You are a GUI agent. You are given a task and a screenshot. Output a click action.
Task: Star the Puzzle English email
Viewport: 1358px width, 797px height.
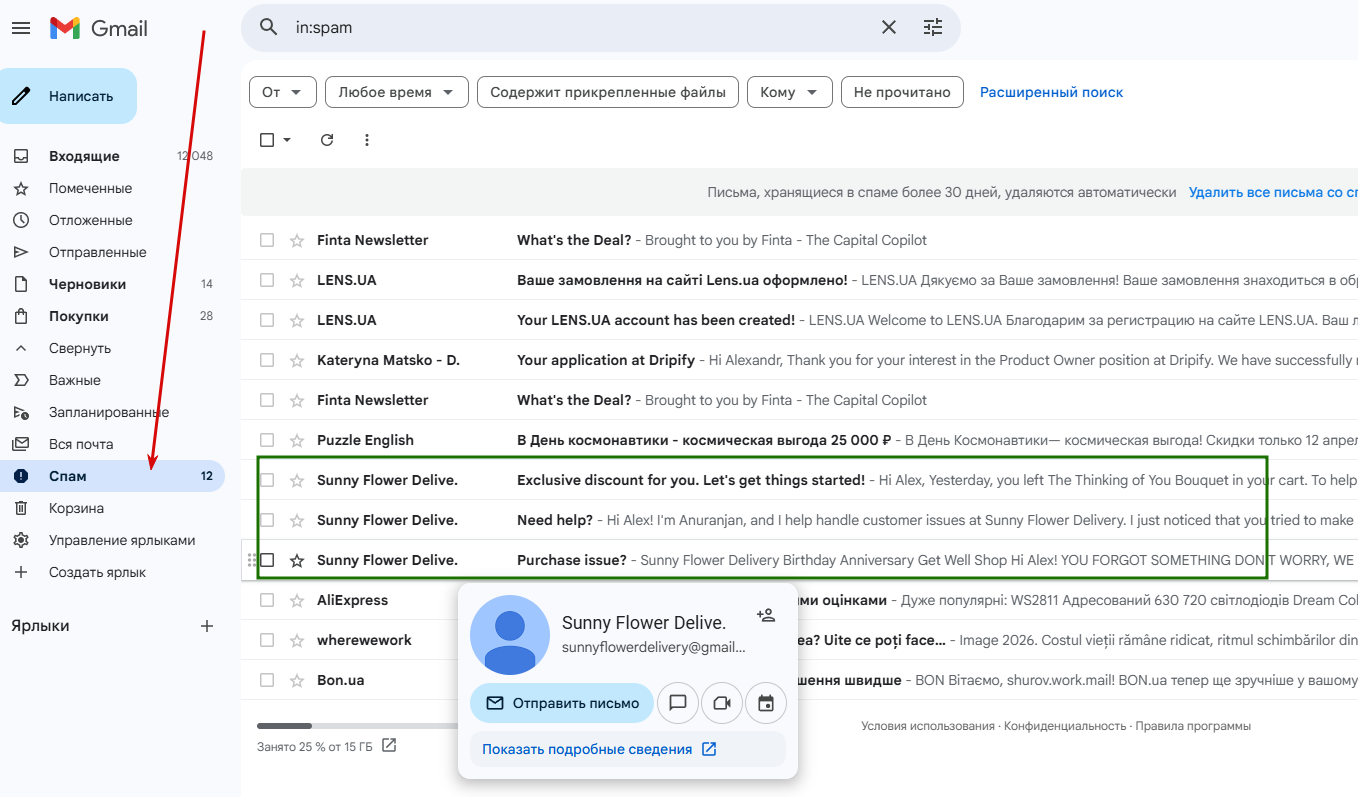[x=297, y=440]
